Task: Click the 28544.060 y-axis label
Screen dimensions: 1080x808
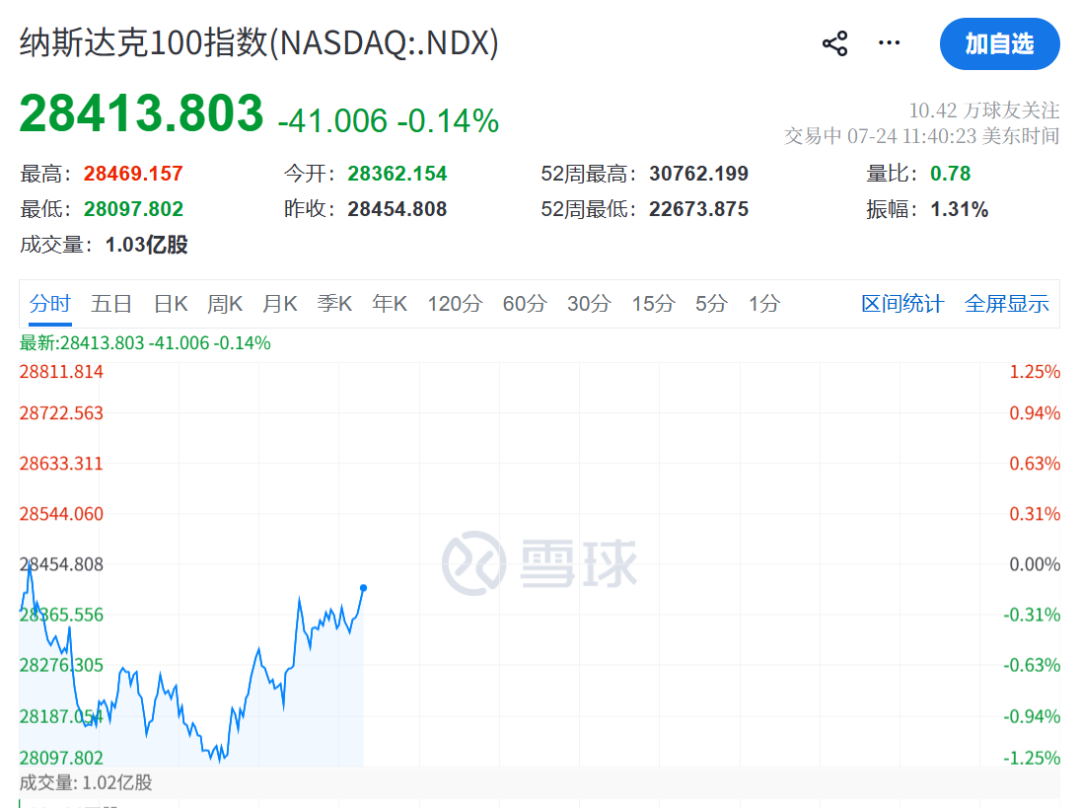Action: (61, 514)
